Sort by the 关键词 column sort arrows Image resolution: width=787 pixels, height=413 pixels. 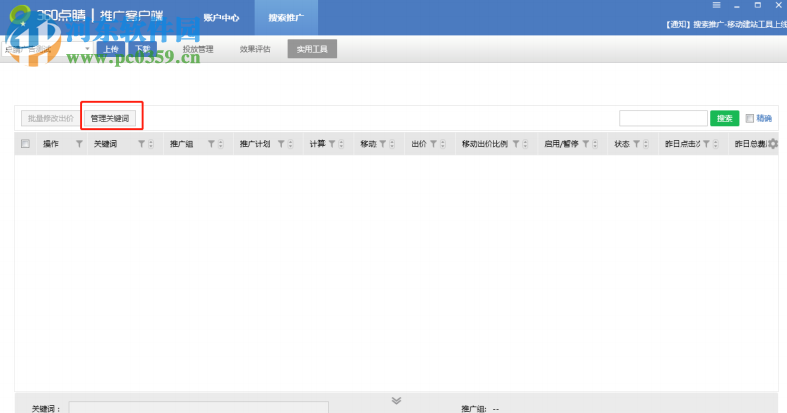tap(151, 144)
